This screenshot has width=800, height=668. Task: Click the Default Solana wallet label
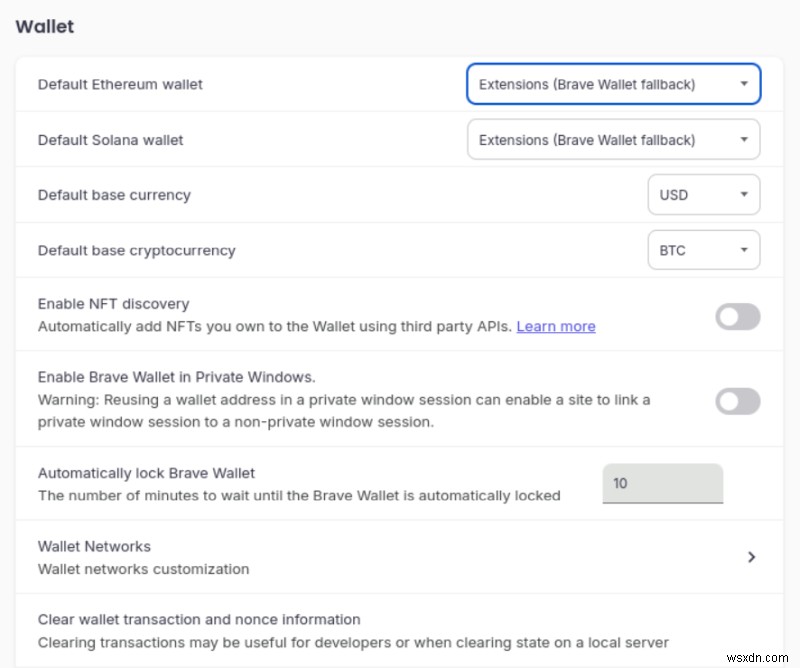point(110,140)
